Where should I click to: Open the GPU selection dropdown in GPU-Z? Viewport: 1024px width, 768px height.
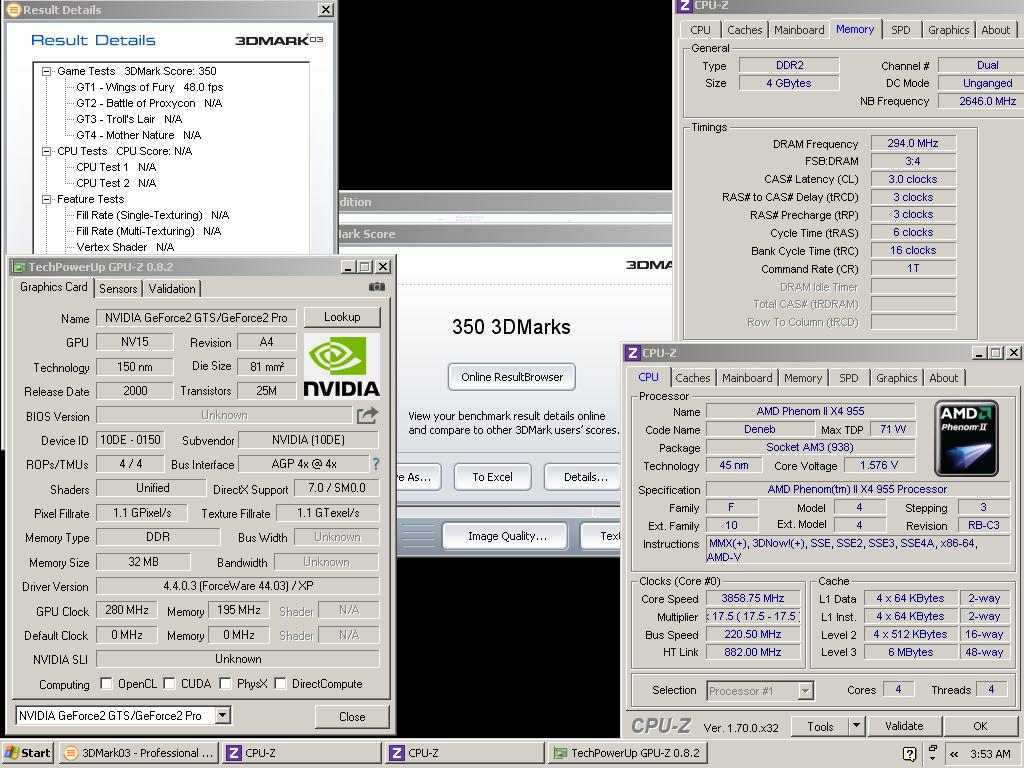[223, 715]
